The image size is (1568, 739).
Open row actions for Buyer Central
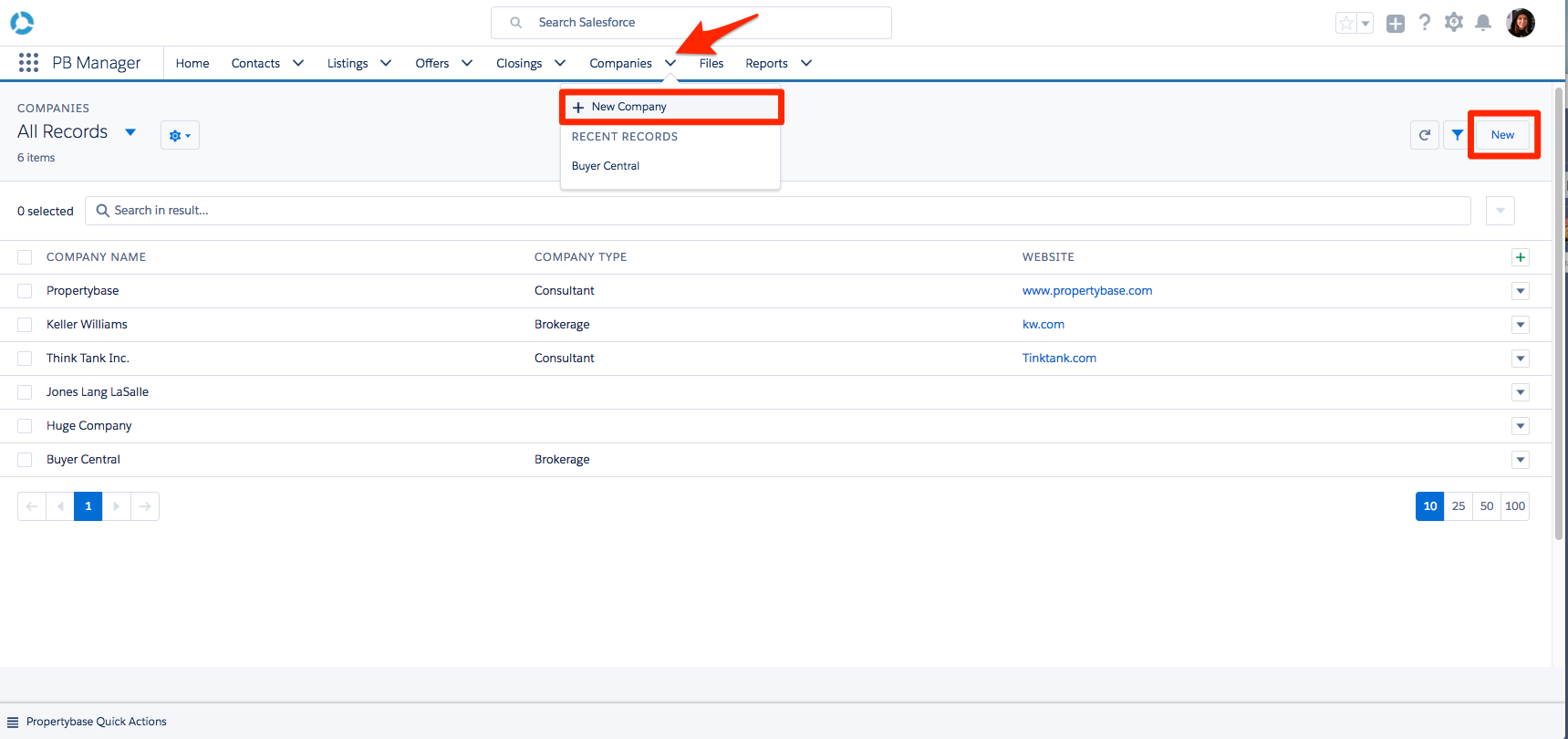point(1521,460)
